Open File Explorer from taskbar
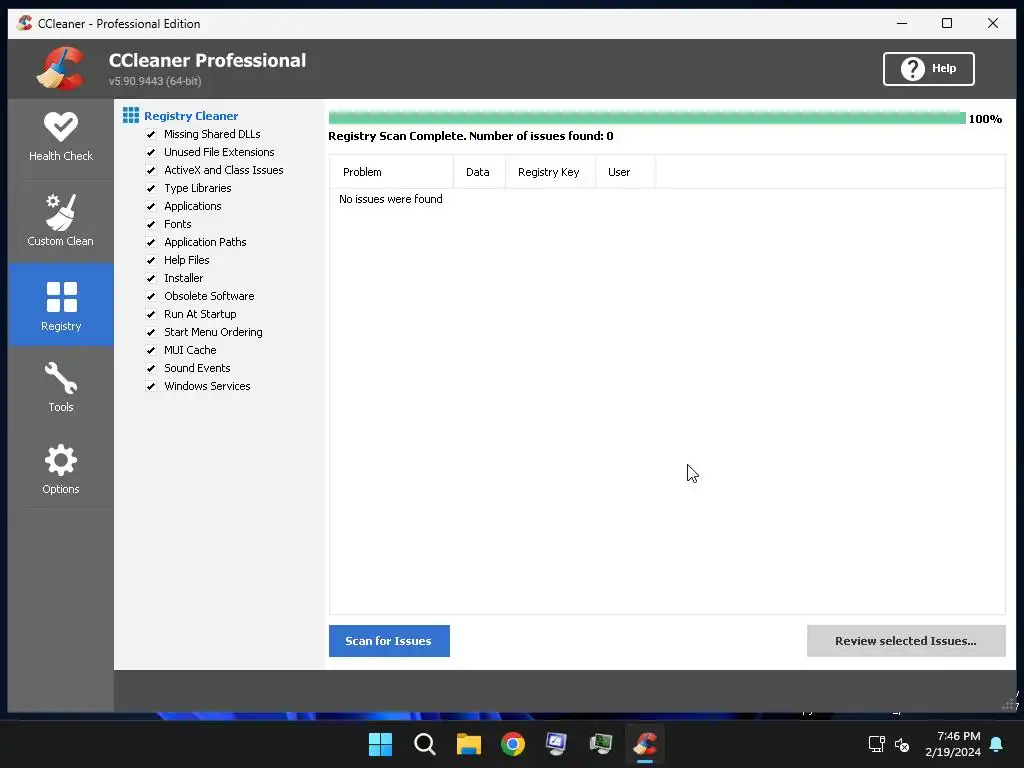Image resolution: width=1024 pixels, height=768 pixels. (469, 744)
